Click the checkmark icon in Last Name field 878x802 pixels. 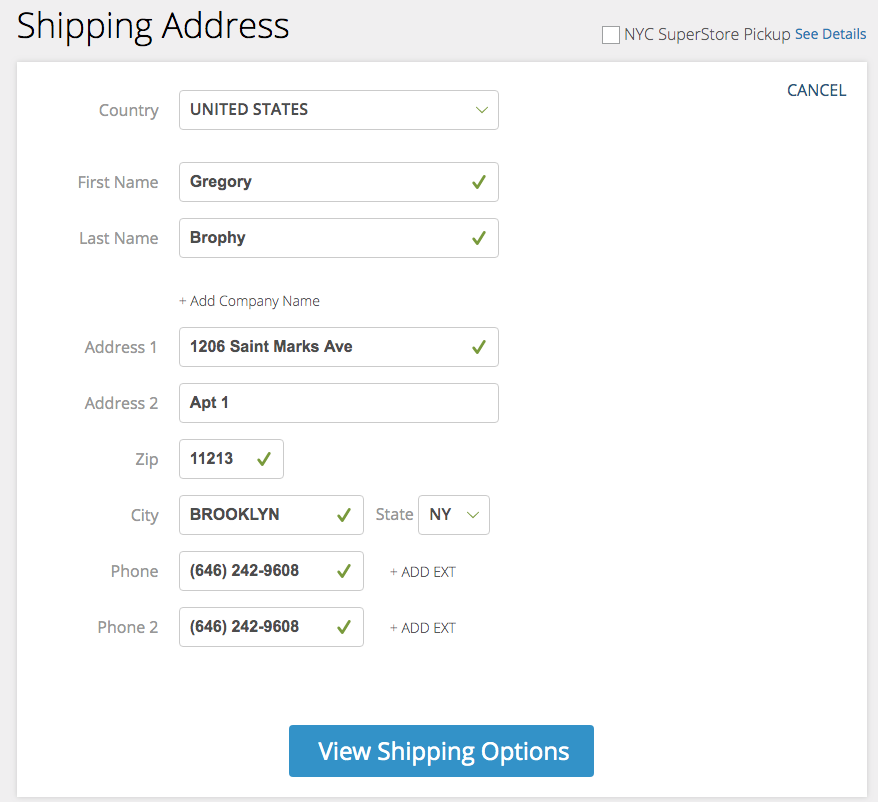pyautogui.click(x=479, y=238)
